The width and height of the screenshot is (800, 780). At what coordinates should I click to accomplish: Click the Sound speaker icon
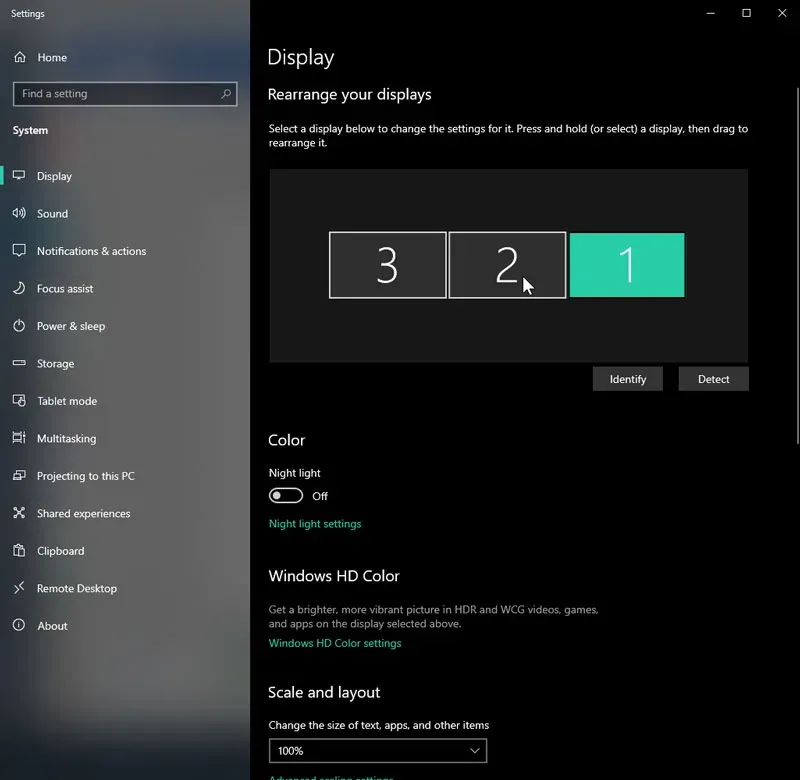coord(19,213)
